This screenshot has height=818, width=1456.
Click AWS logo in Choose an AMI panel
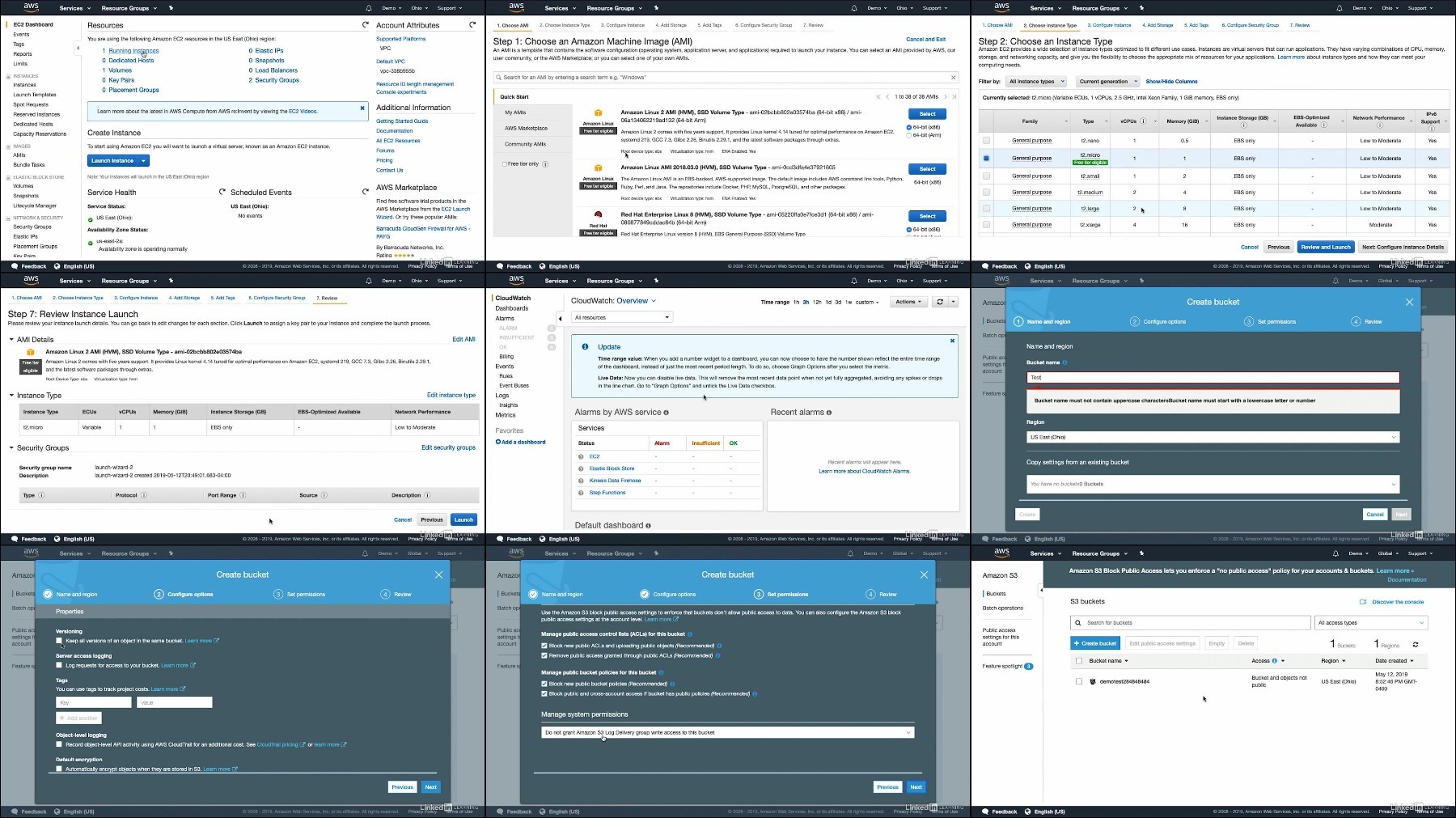pos(516,6)
